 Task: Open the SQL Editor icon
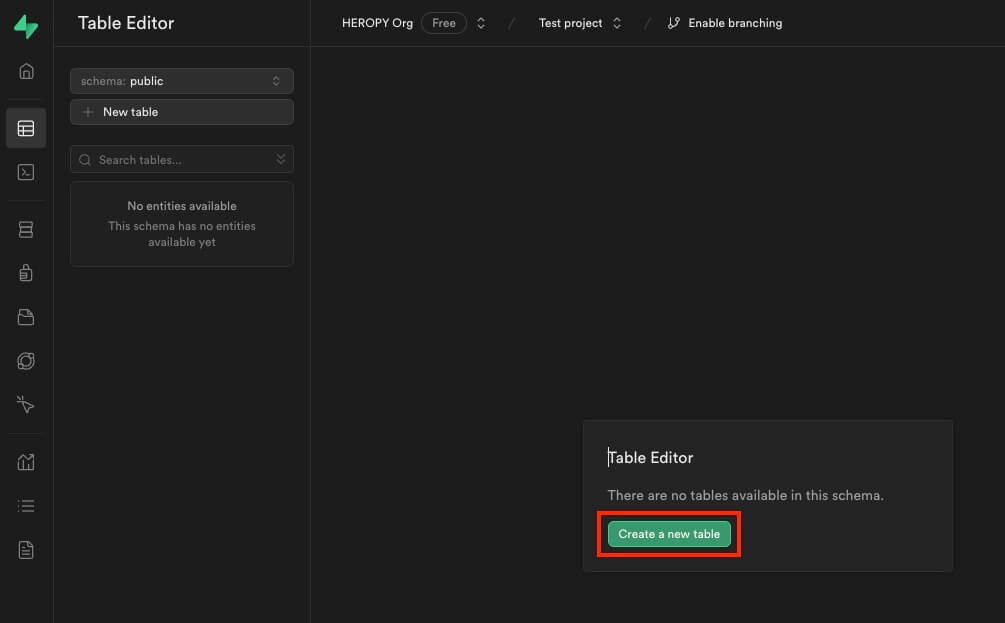[x=25, y=171]
